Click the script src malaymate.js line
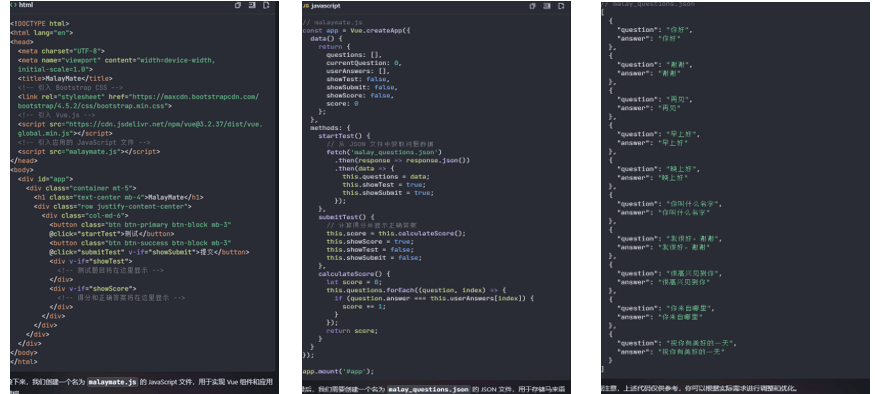 pyautogui.click(x=89, y=151)
